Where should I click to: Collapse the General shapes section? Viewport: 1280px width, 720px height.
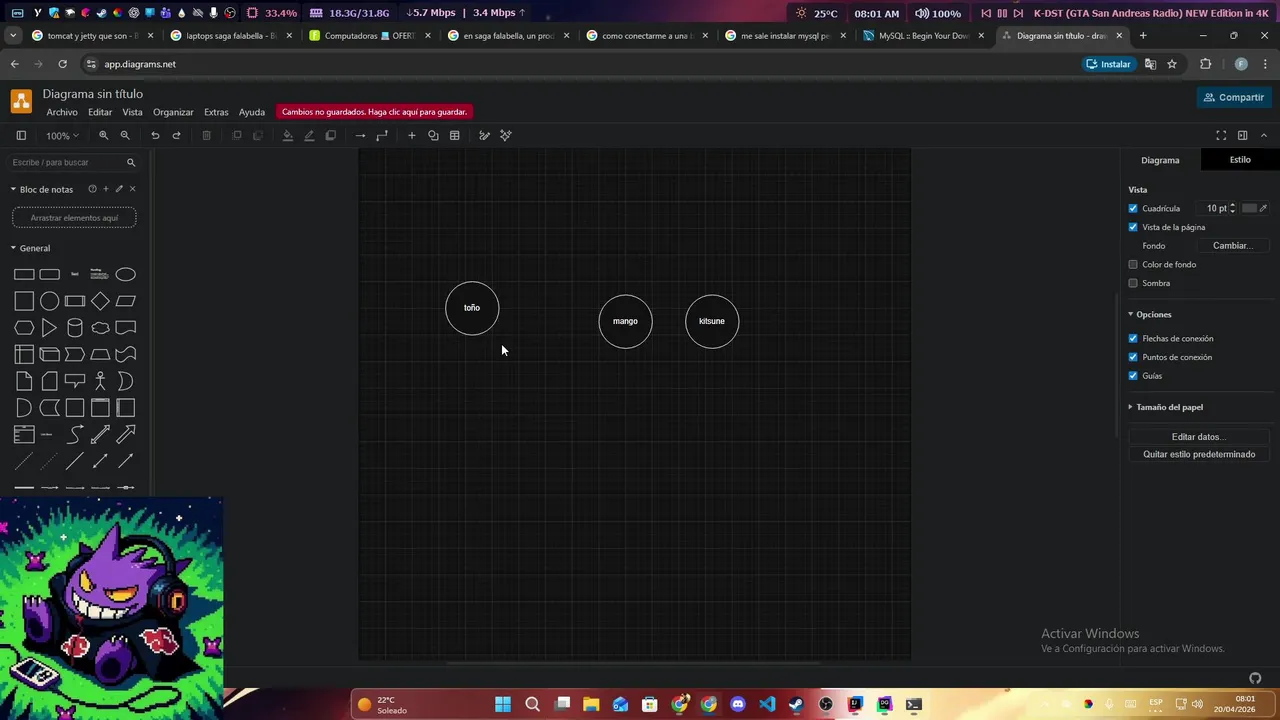(14, 248)
